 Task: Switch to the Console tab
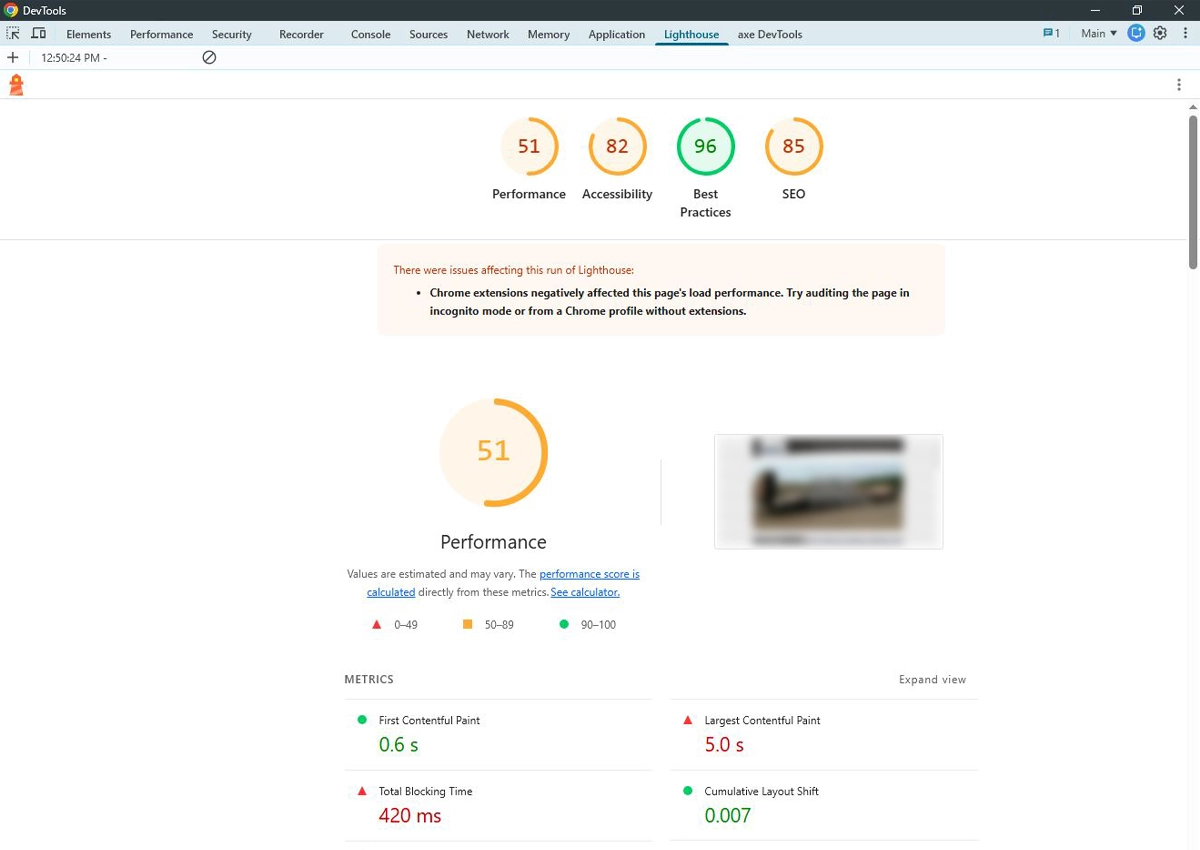pos(370,34)
